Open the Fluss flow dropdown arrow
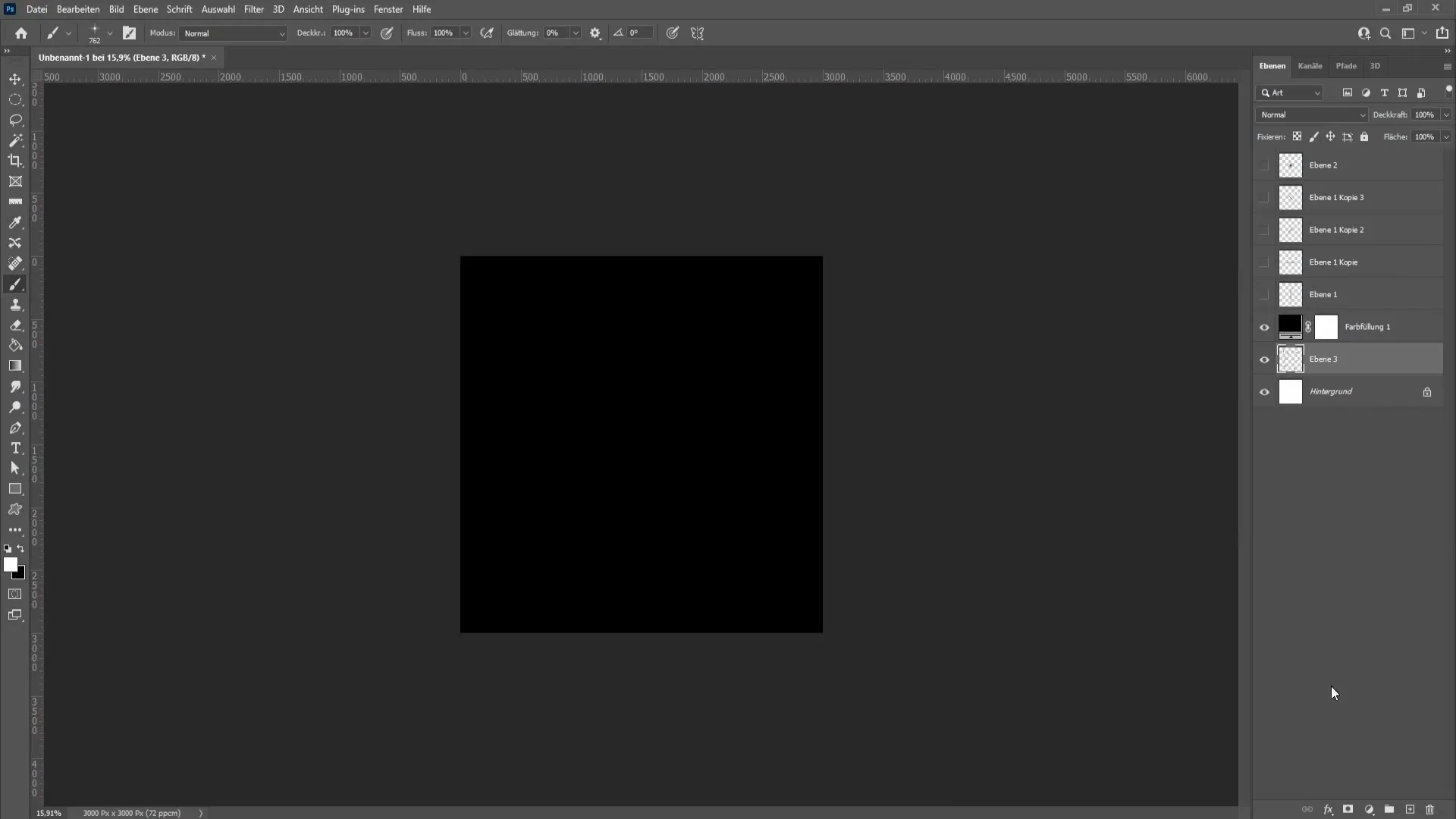The image size is (1456, 819). click(x=466, y=33)
